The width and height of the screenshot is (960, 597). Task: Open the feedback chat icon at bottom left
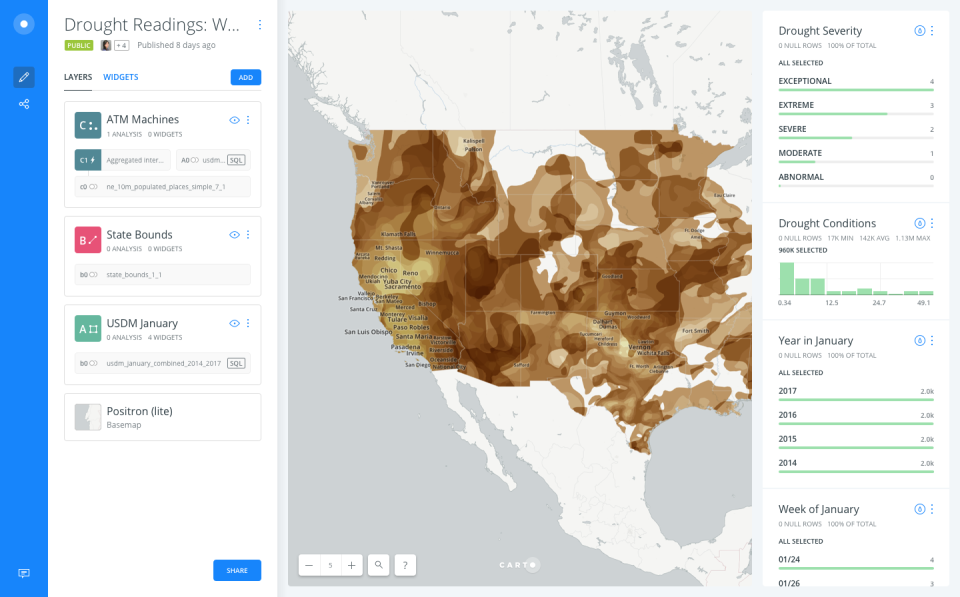24,573
